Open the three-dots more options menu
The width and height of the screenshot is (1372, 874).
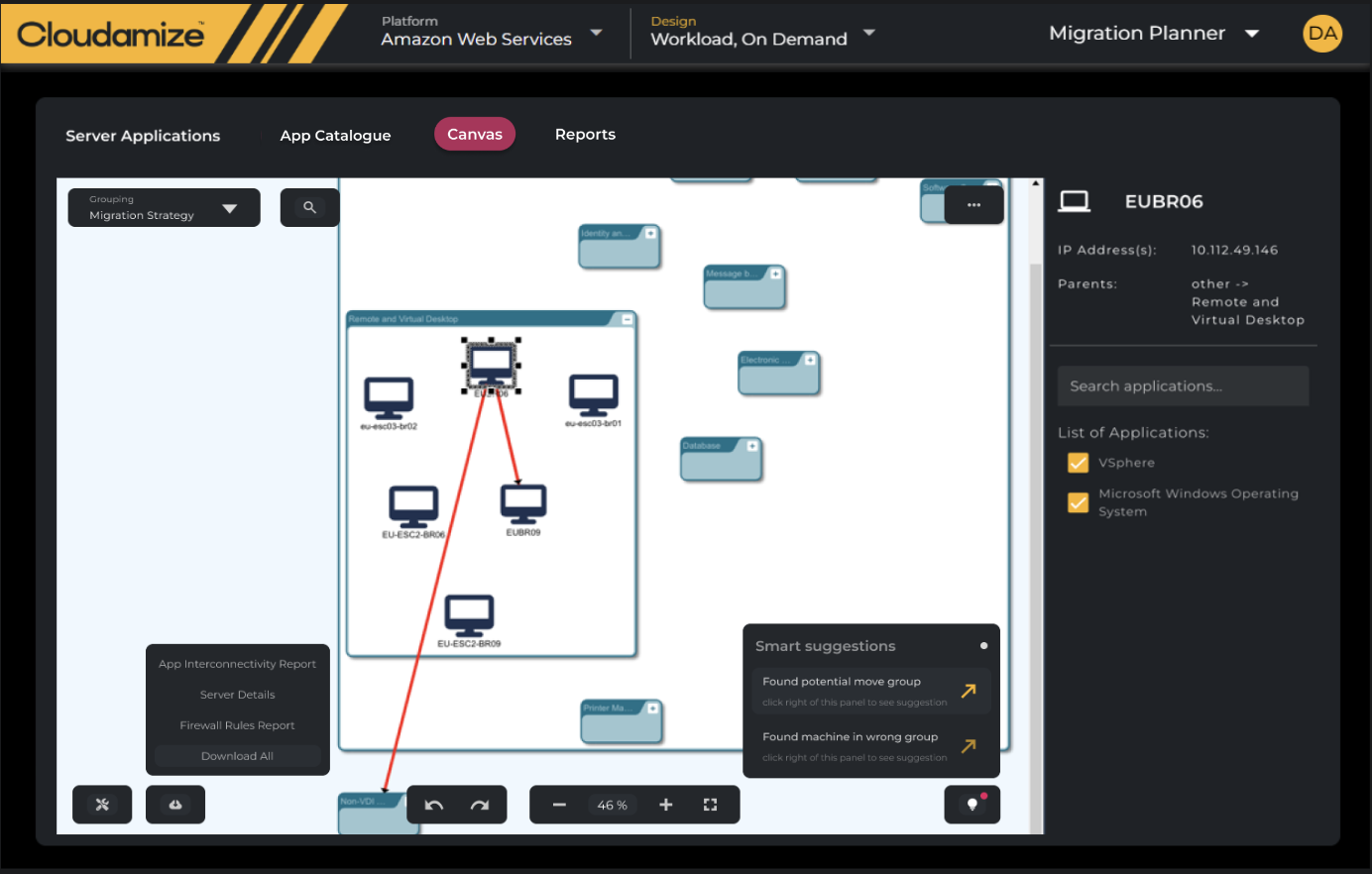(x=973, y=205)
